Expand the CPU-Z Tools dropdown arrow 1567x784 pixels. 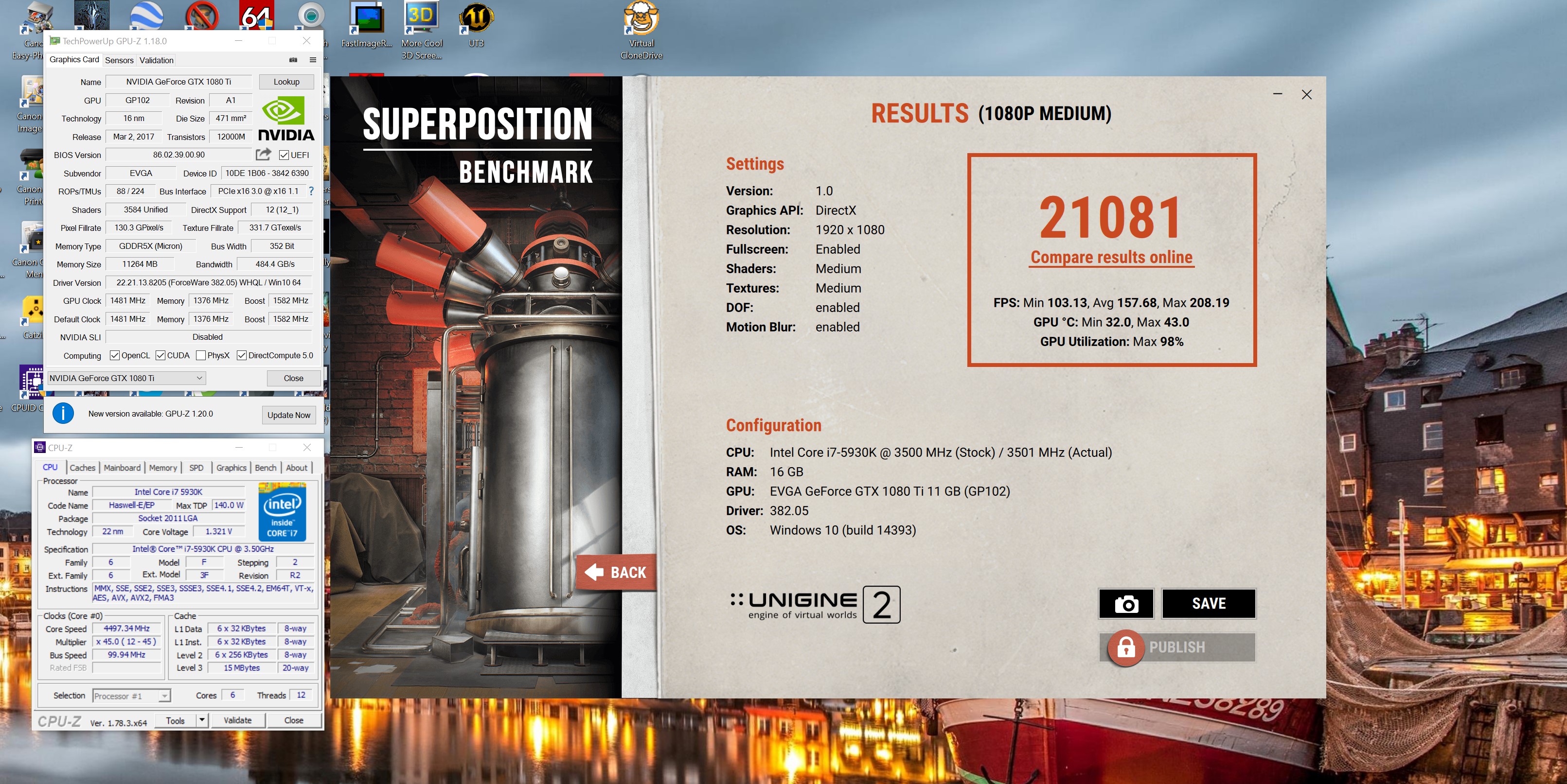pos(202,720)
